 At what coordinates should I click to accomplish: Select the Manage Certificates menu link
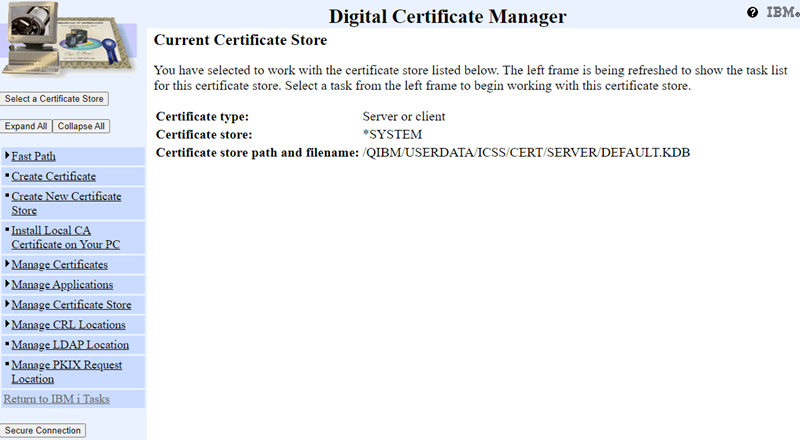coord(59,265)
